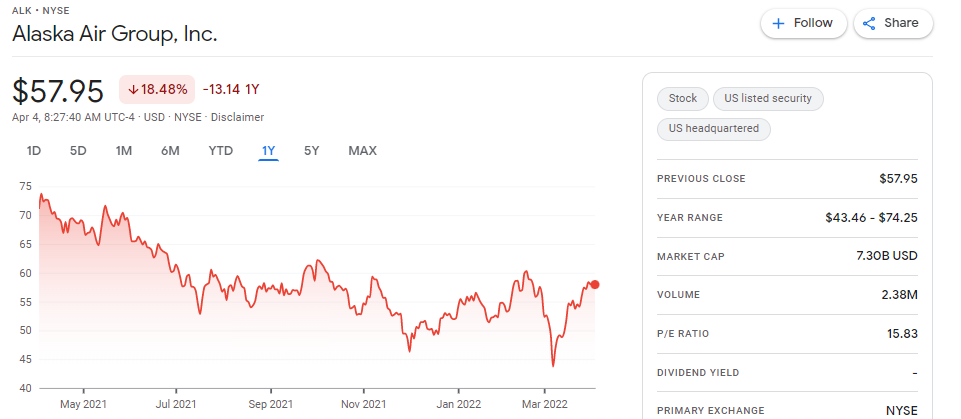961x419 pixels.
Task: Switch chart to 5D range
Action: pyautogui.click(x=78, y=151)
